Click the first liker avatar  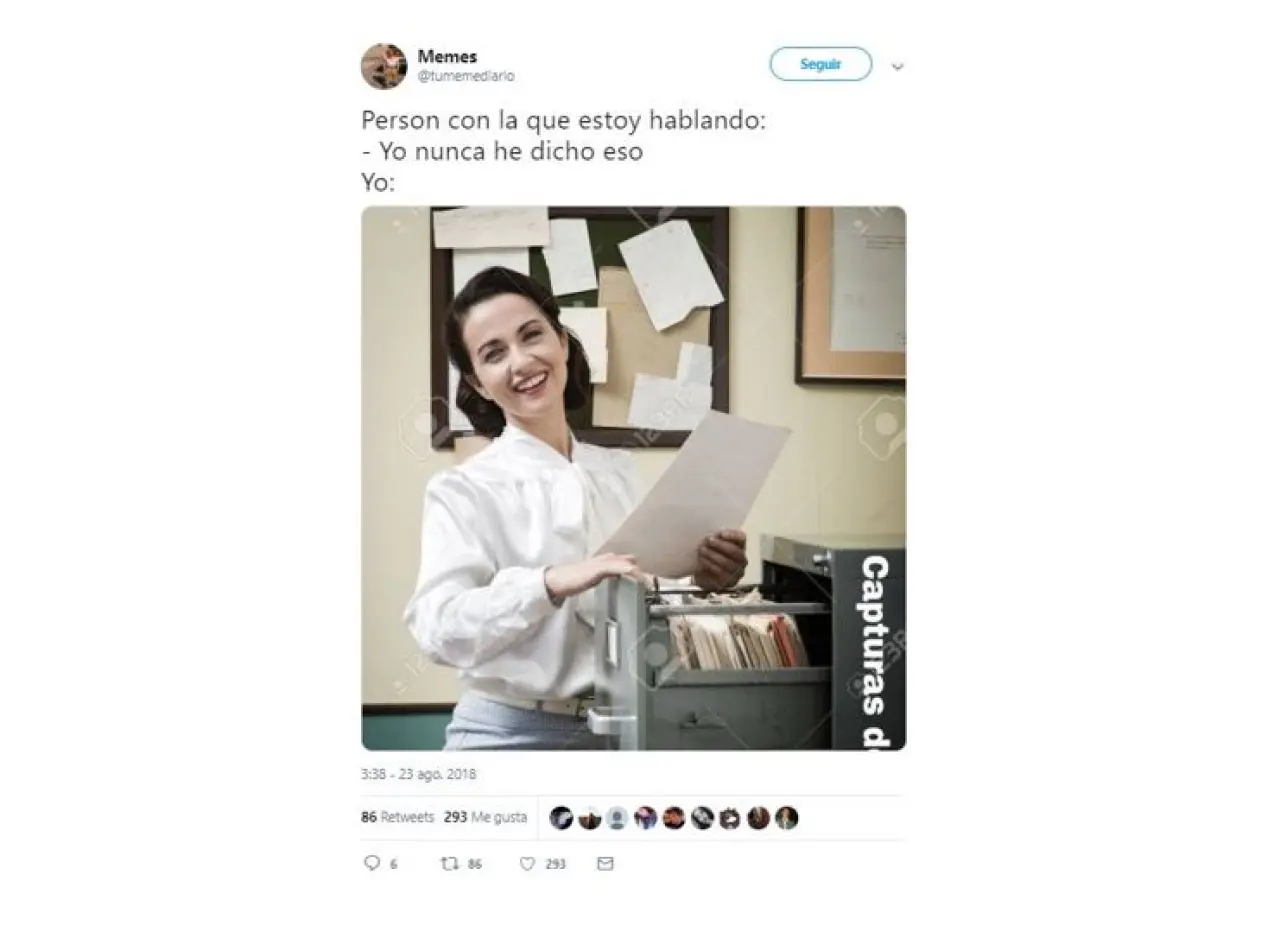click(x=561, y=818)
